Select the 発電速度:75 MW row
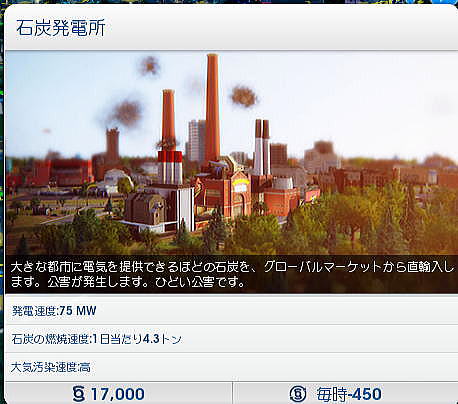Screen dimensions: 458x404 [231, 311]
